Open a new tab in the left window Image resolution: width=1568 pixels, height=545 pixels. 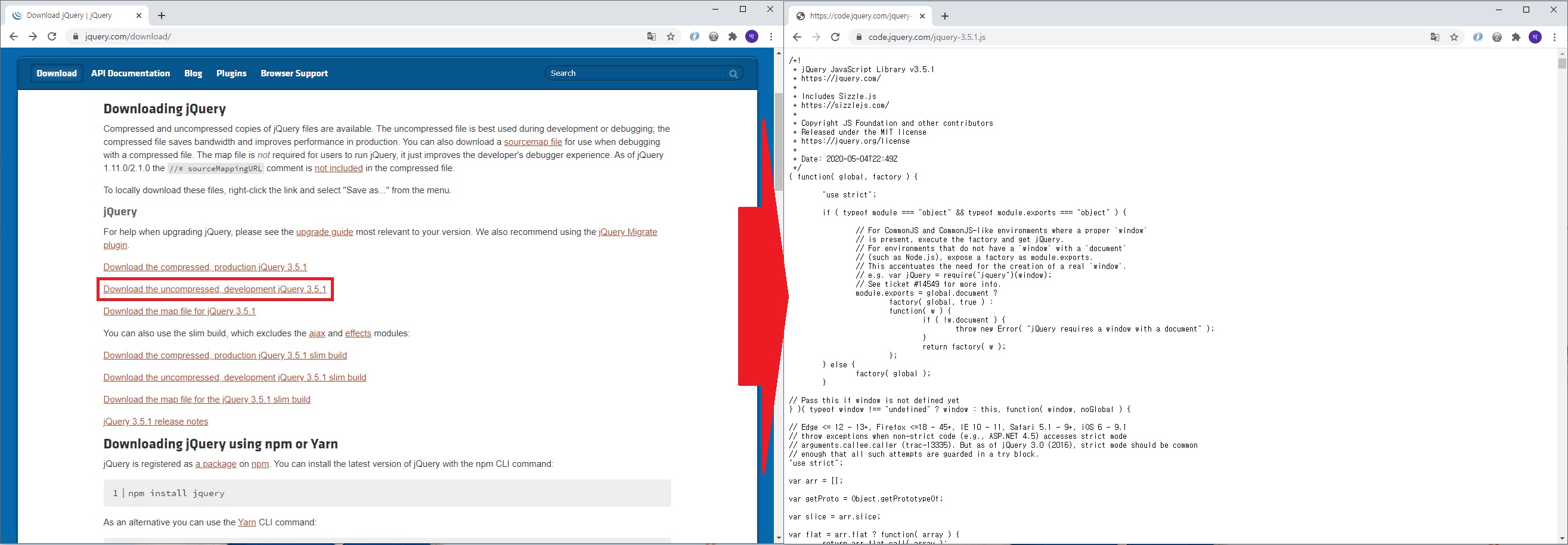162,16
